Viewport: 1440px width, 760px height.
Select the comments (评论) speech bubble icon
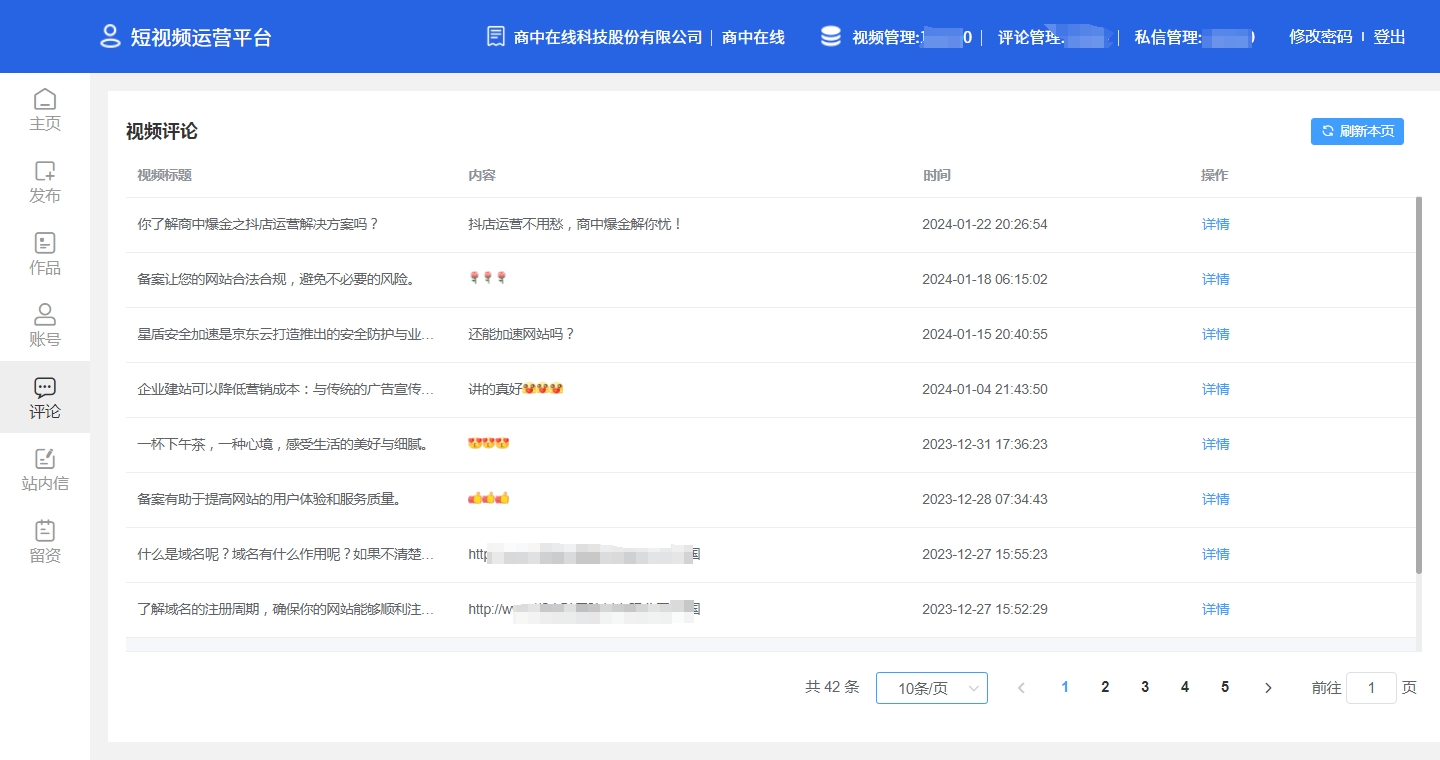coord(45,387)
